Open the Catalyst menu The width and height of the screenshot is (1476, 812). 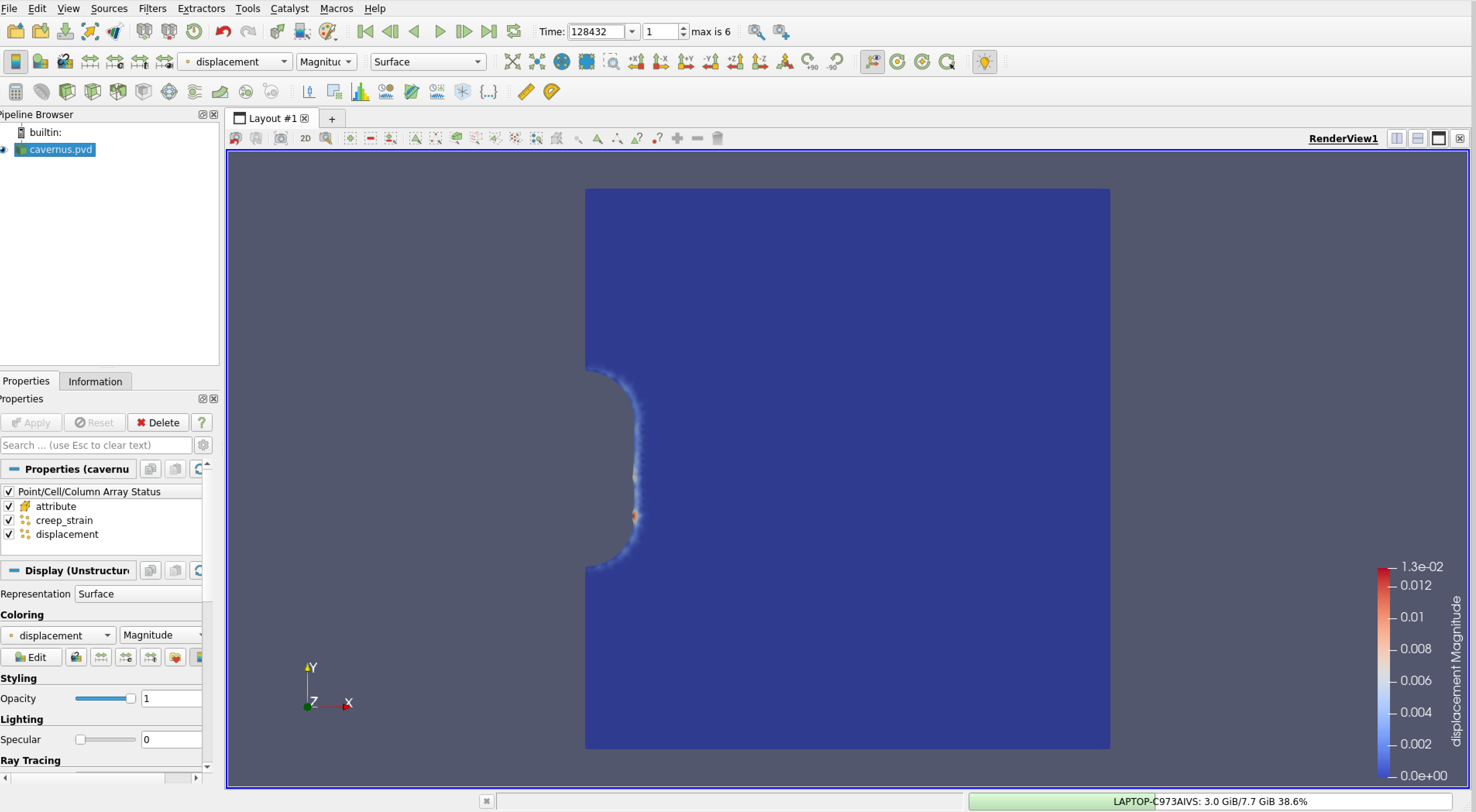pyautogui.click(x=289, y=8)
